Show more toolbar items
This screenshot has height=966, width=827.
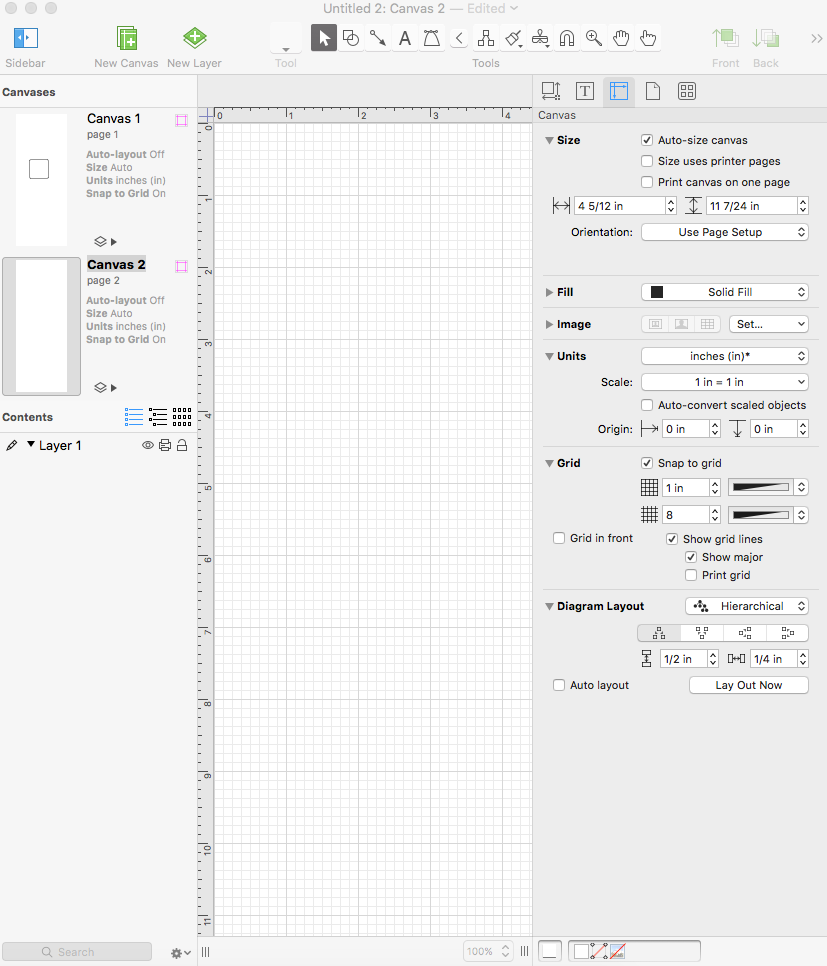coord(817,39)
